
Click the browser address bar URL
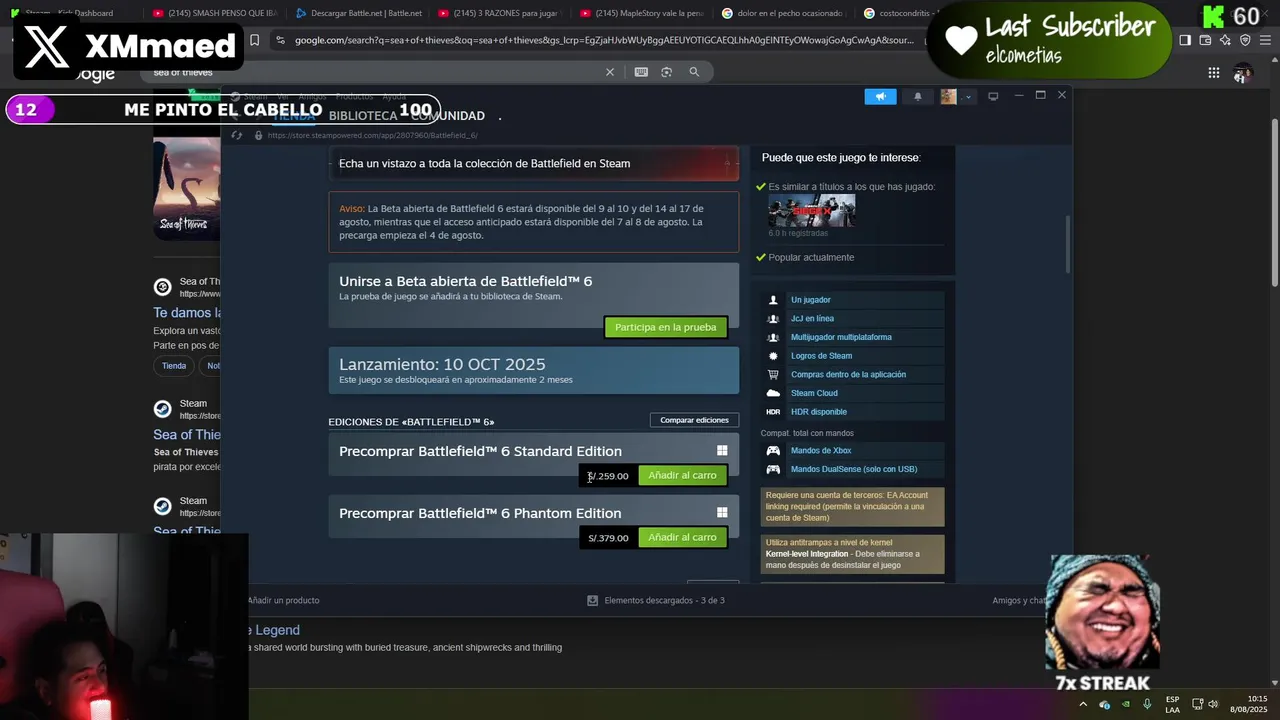604,40
